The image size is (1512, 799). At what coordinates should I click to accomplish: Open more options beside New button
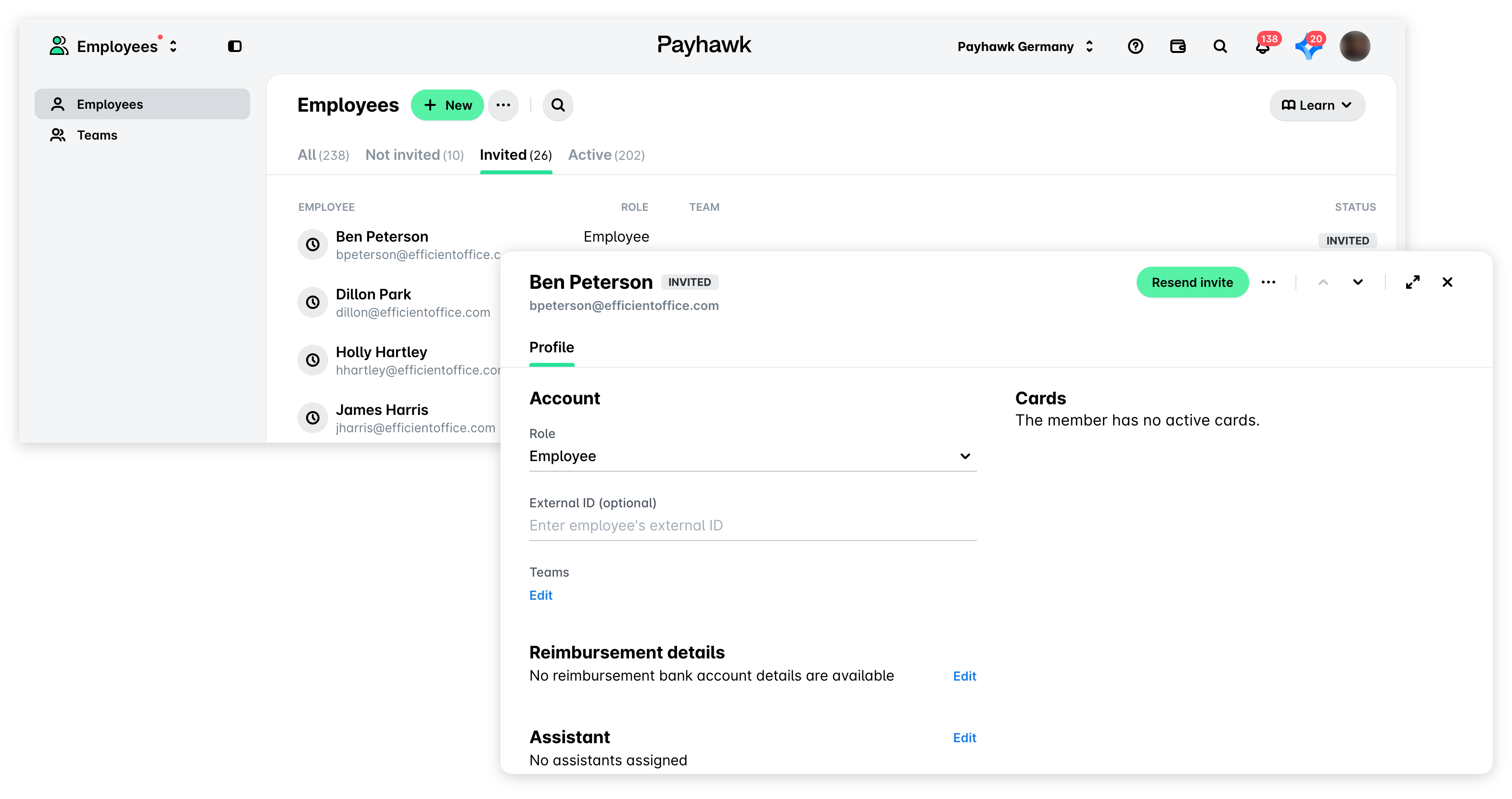point(503,105)
